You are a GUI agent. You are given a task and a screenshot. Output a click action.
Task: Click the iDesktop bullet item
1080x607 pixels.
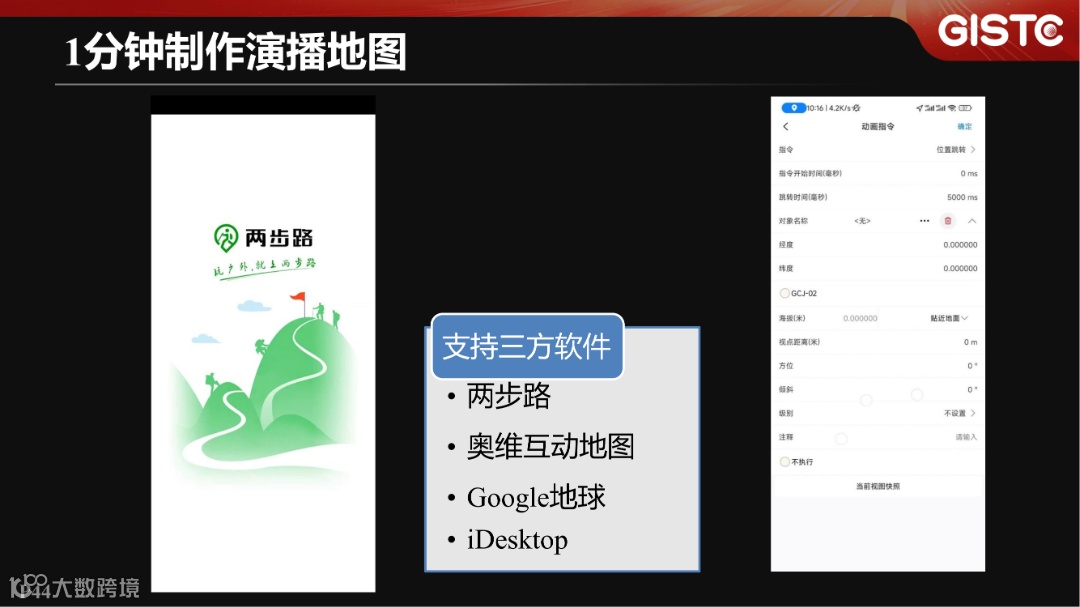coord(517,539)
